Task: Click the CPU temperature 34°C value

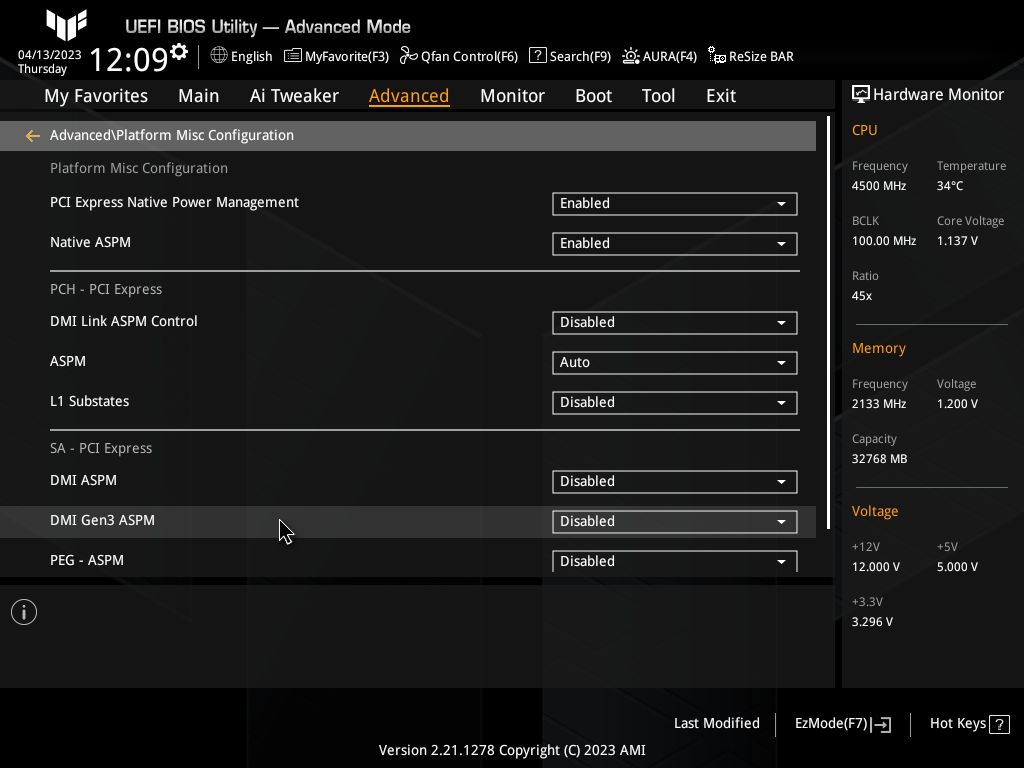Action: (x=950, y=186)
